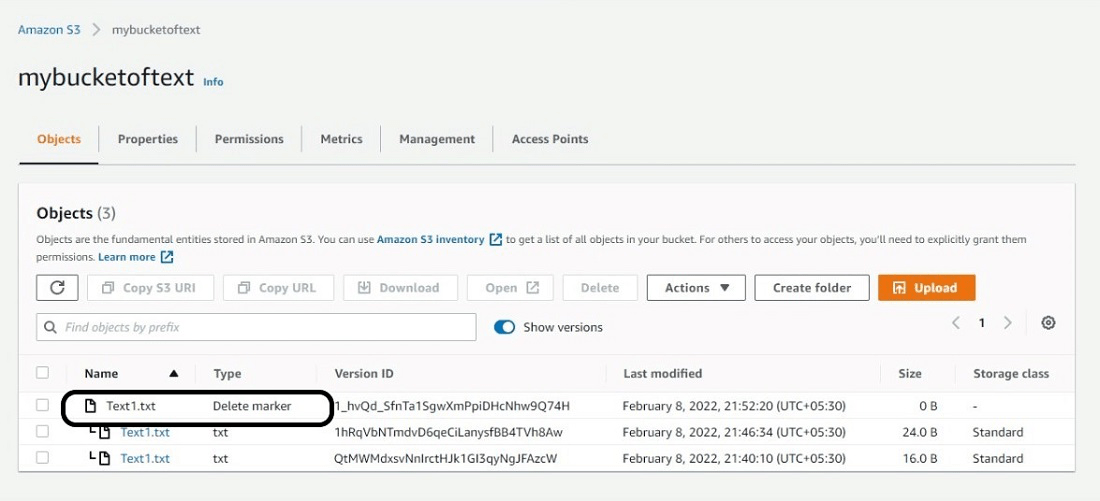Click Storage class column header

pos(1011,374)
